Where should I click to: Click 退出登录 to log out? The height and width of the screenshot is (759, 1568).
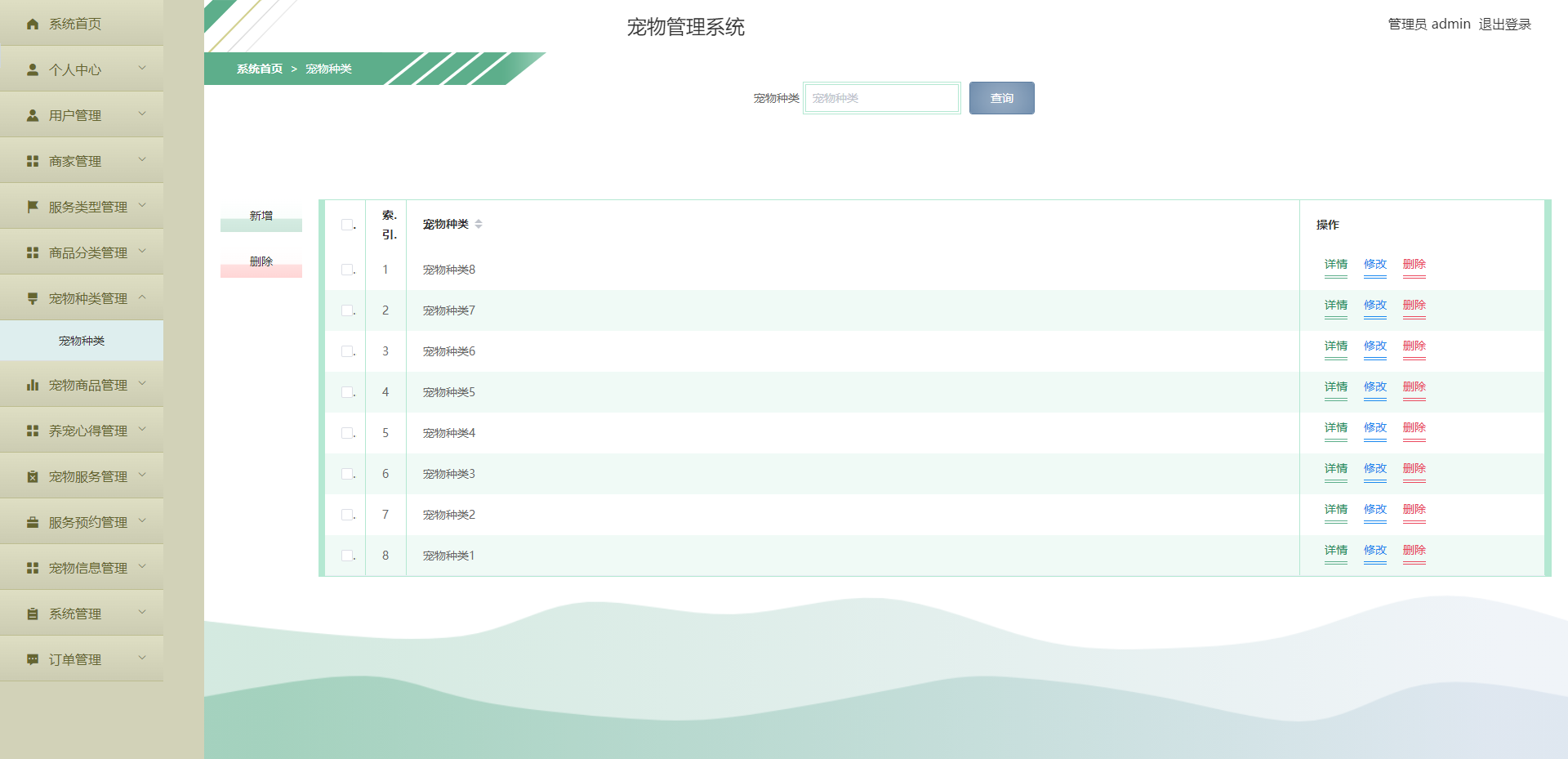[x=1505, y=24]
